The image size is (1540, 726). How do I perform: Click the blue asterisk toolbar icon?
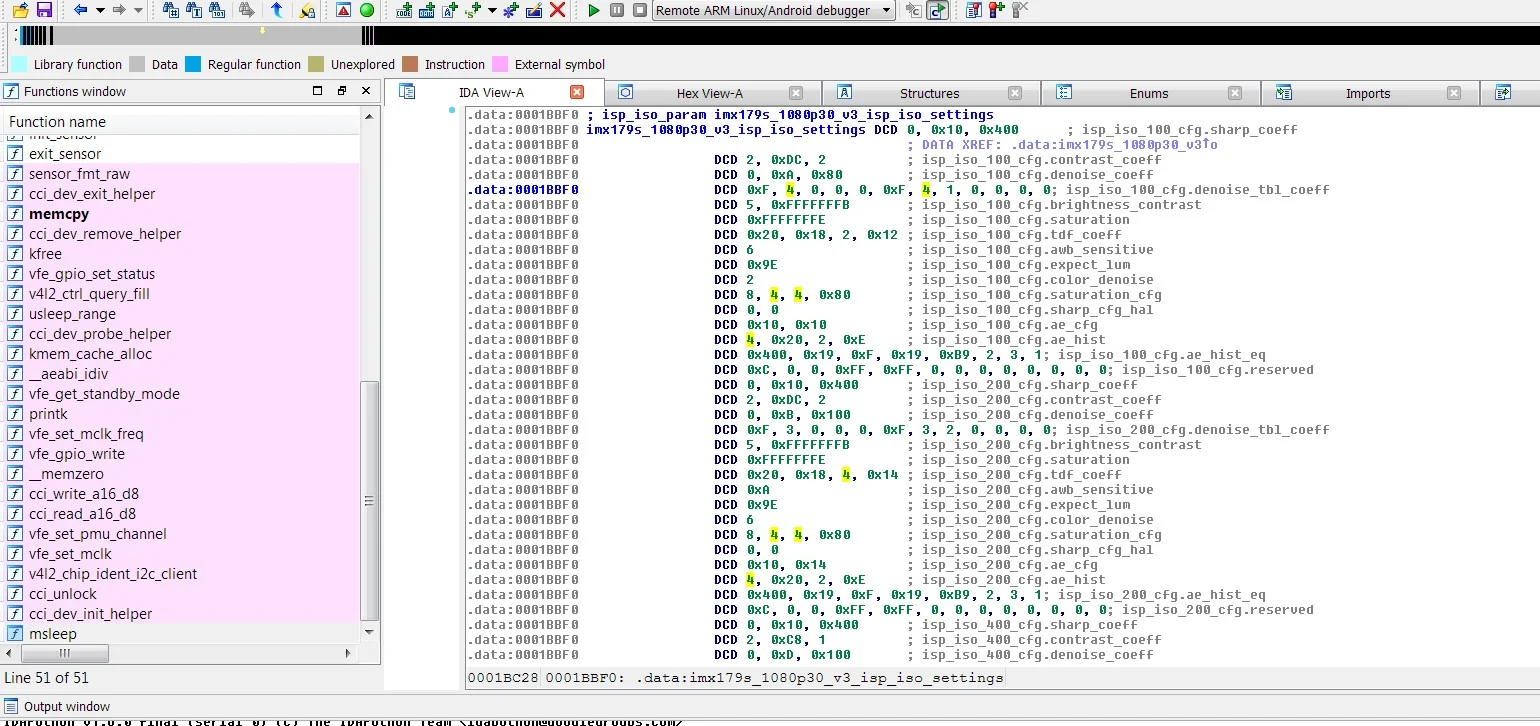pos(511,10)
